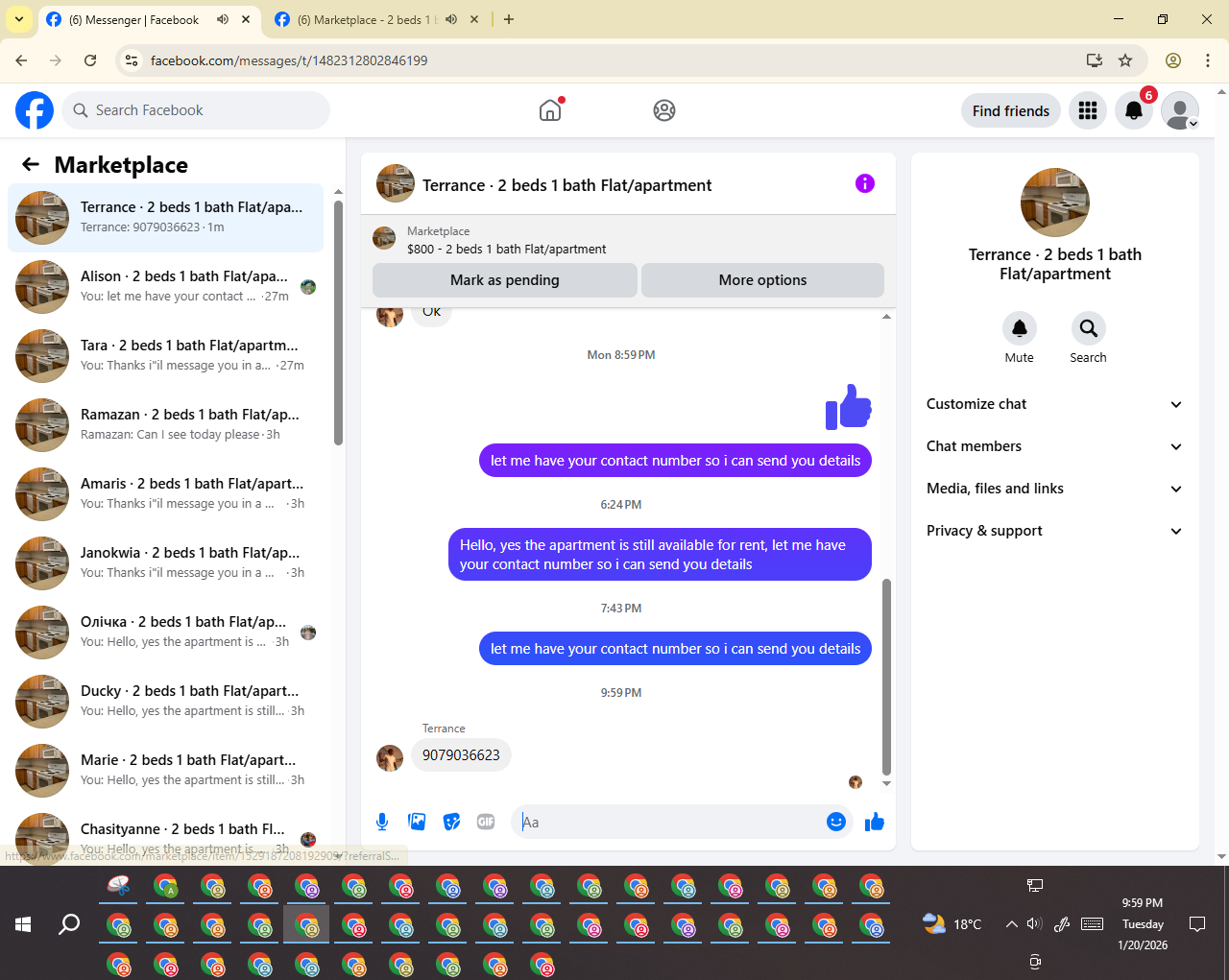Open Windows taskbar search
The width and height of the screenshot is (1229, 980).
(69, 924)
